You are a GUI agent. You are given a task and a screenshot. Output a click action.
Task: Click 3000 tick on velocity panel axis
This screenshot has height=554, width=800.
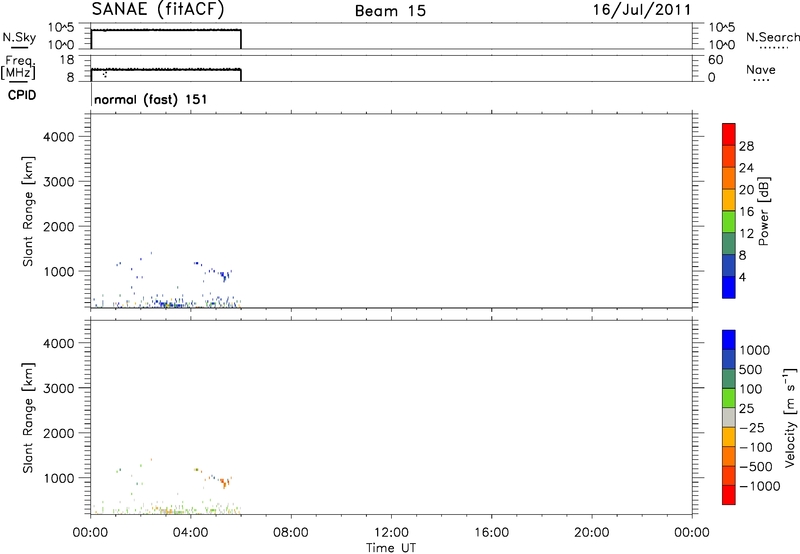(x=59, y=388)
